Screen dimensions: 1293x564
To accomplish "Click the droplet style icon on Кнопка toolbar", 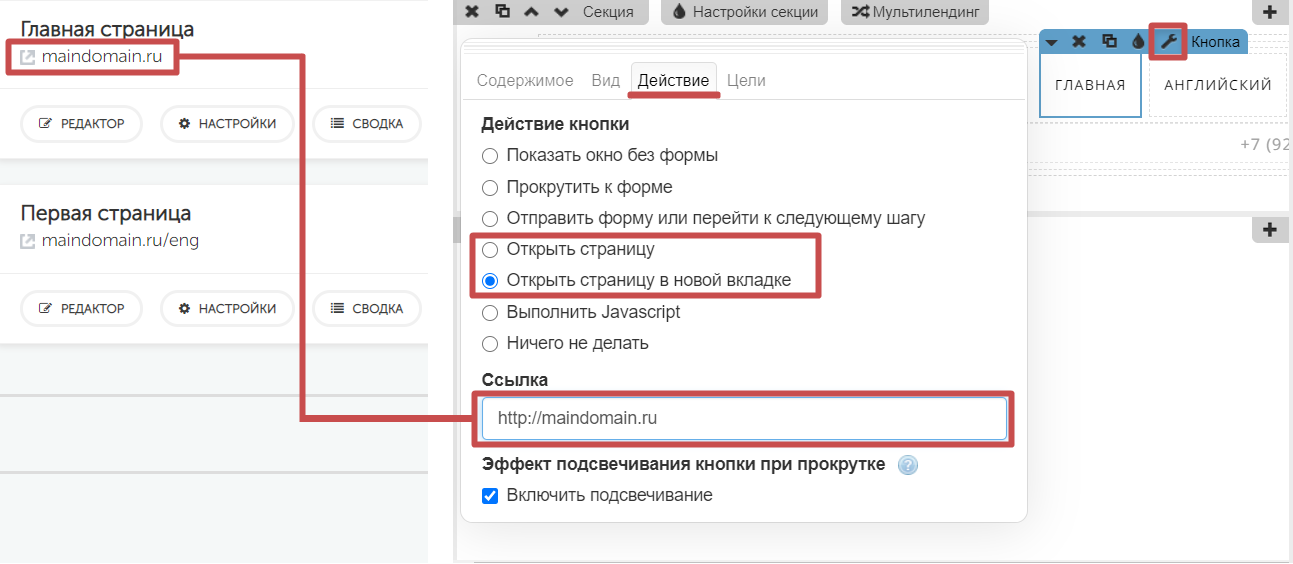I will click(x=1137, y=42).
